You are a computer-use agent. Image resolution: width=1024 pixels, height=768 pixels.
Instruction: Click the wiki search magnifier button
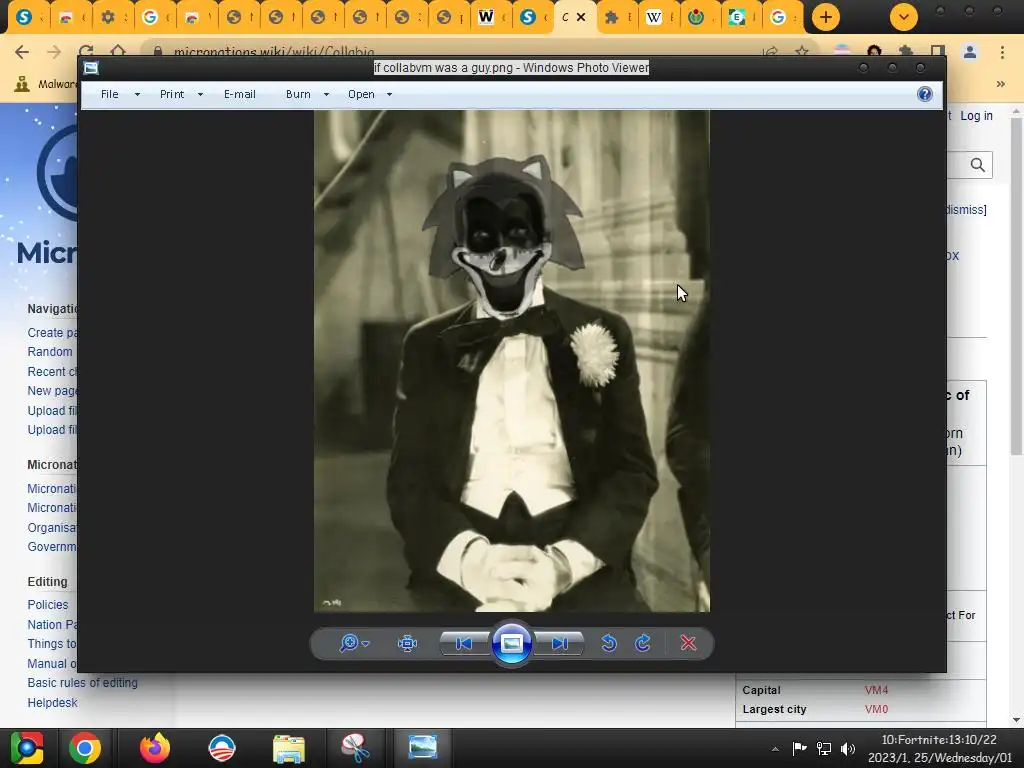(x=978, y=165)
